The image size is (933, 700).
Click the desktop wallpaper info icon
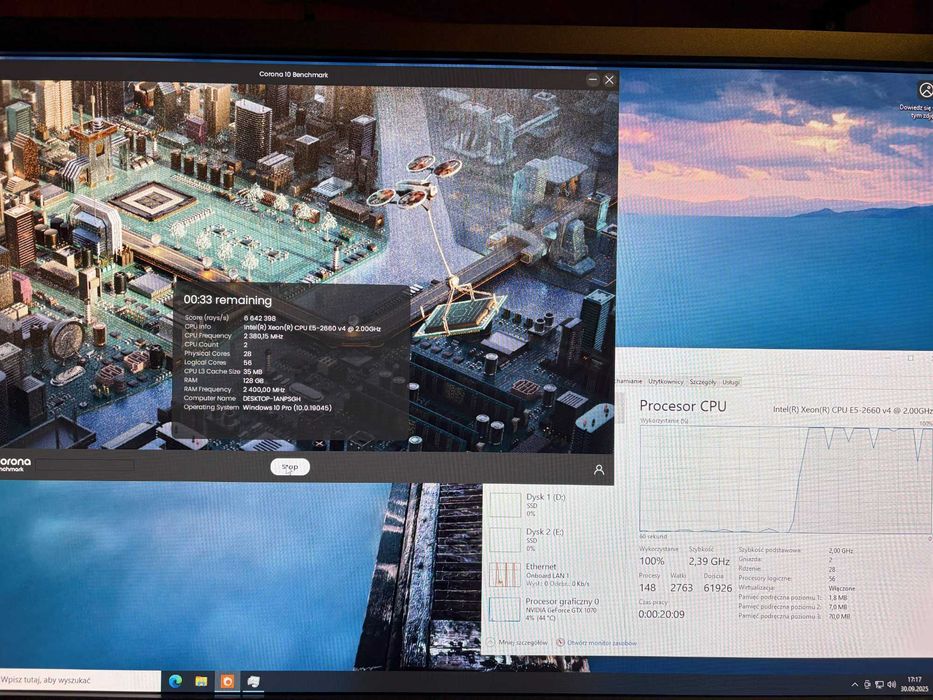926,90
